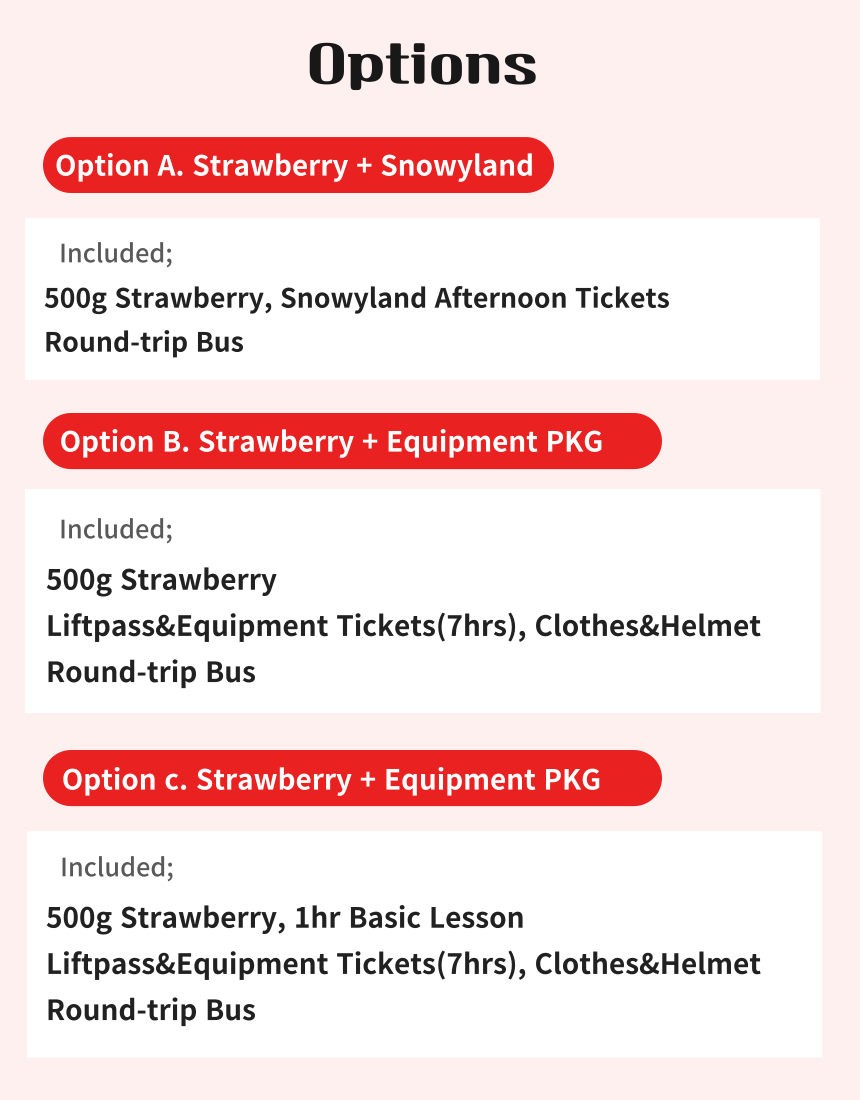Screen dimensions: 860x1100
Task: Click the Options heading
Action: (x=422, y=65)
